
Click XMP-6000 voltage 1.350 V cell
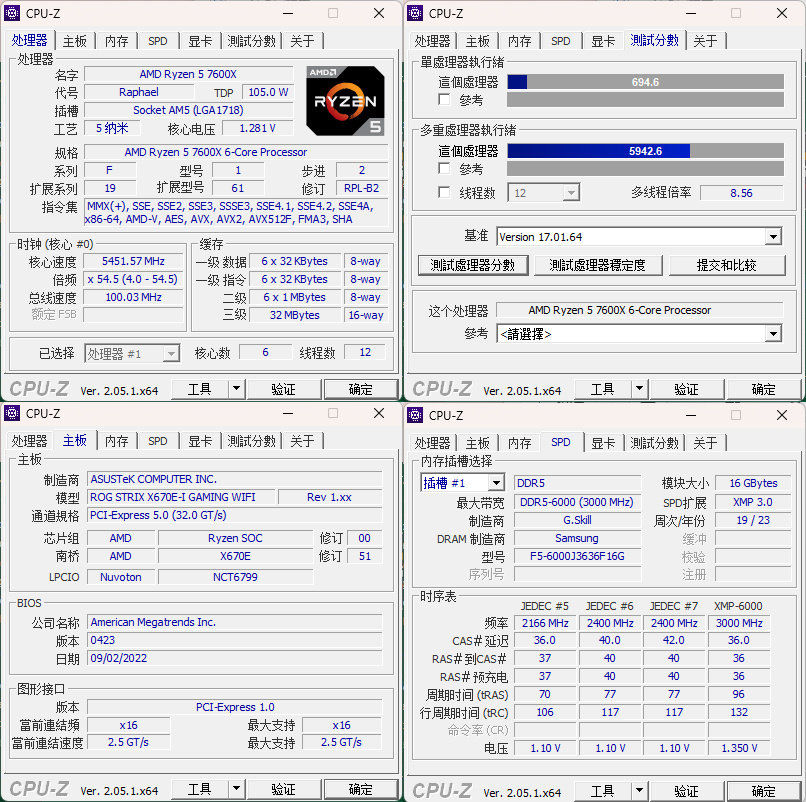739,748
